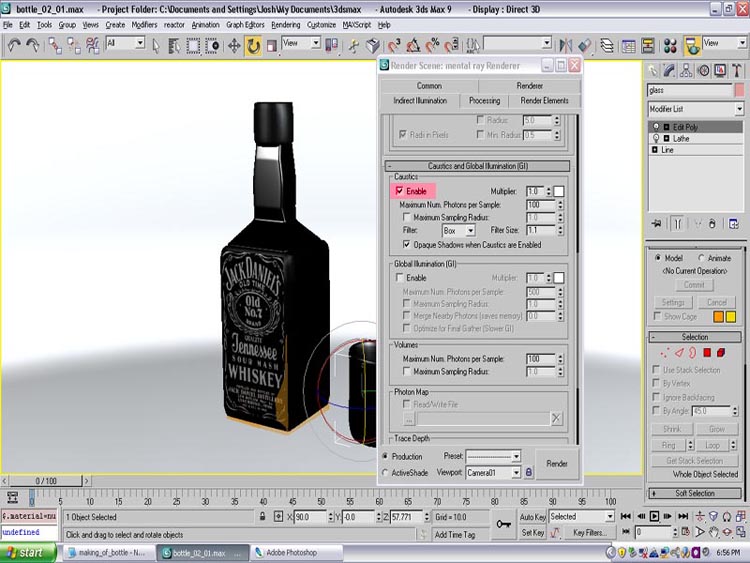Image resolution: width=750 pixels, height=563 pixels.
Task: Choose Vertex sub-object selection icon
Action: pyautogui.click(x=664, y=353)
